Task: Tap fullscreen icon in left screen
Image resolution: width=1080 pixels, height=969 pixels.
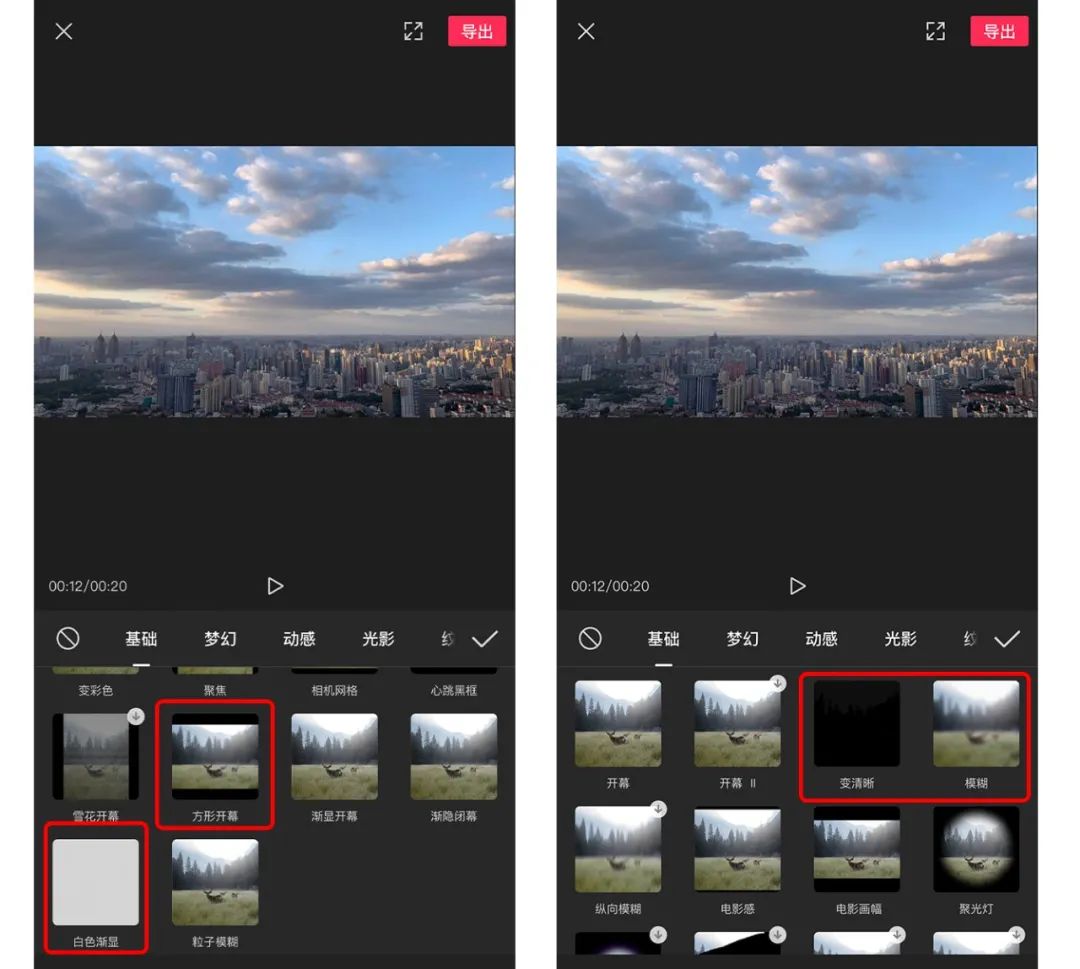Action: click(413, 31)
